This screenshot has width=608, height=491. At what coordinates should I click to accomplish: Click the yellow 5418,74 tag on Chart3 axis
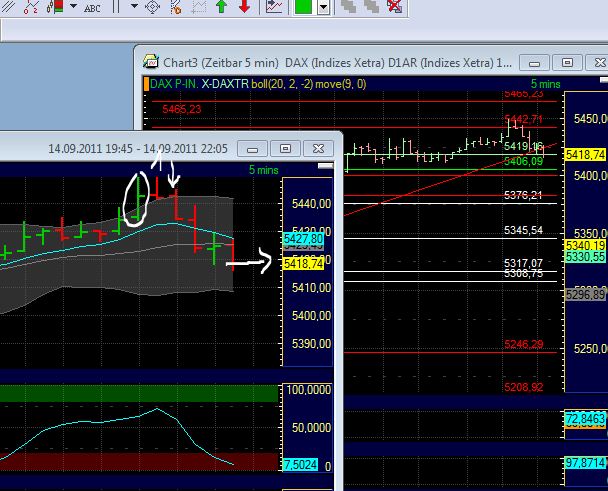pyautogui.click(x=585, y=155)
